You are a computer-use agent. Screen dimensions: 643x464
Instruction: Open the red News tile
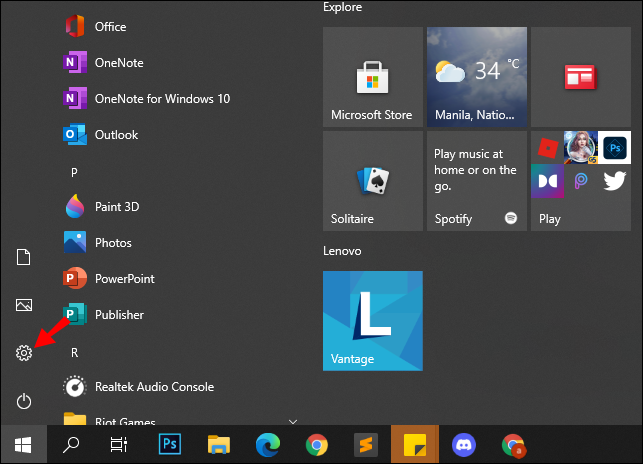pos(581,77)
